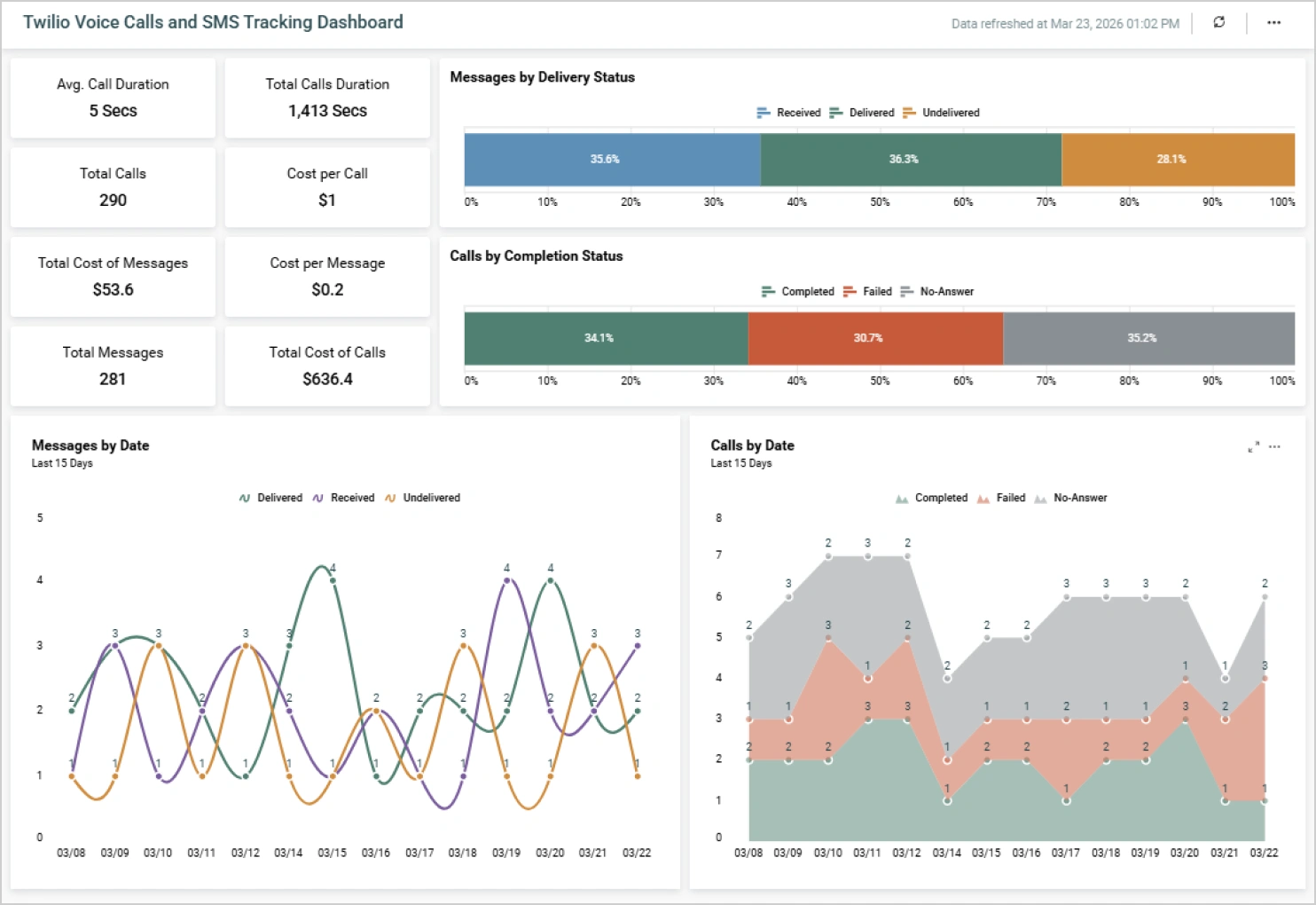Image resolution: width=1316 pixels, height=905 pixels.
Task: Toggle Undelivered series in Messages by Date legend
Action: point(422,498)
